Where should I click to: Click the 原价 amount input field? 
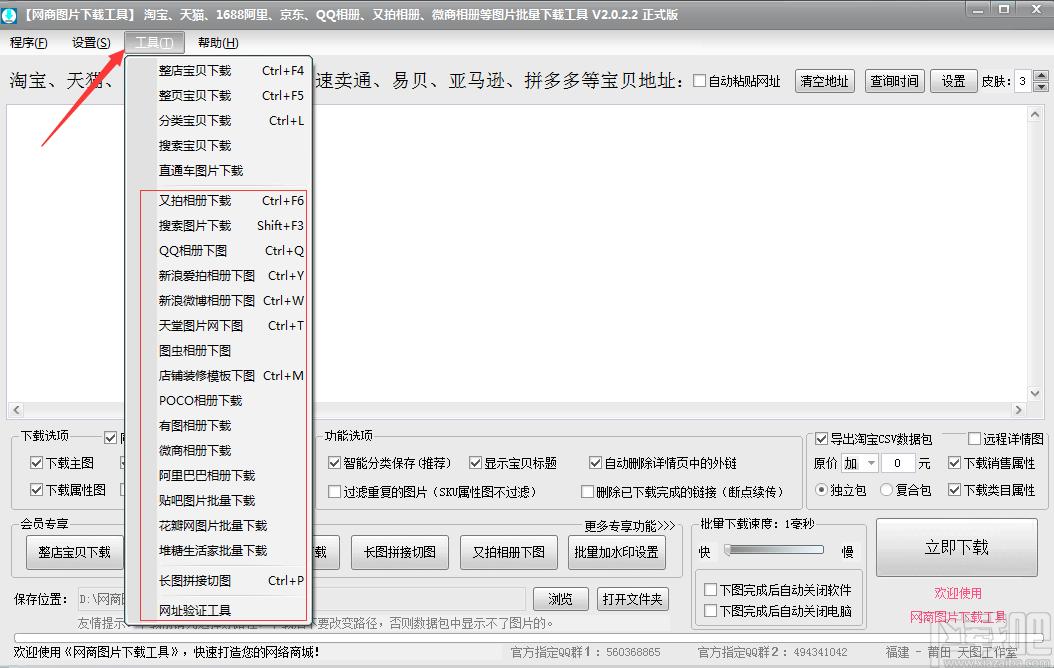pos(897,463)
